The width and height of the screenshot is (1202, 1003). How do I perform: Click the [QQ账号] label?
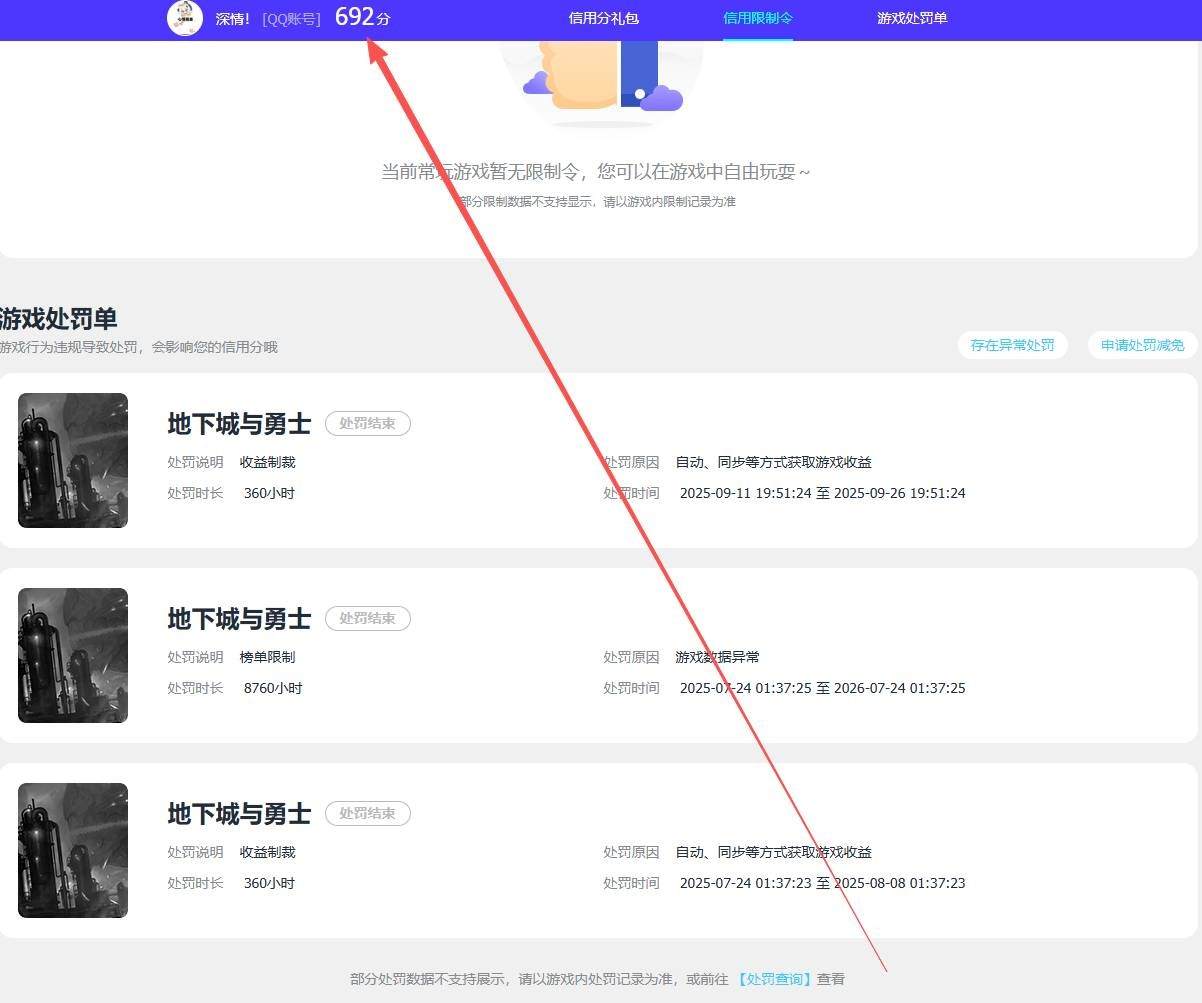coord(291,19)
